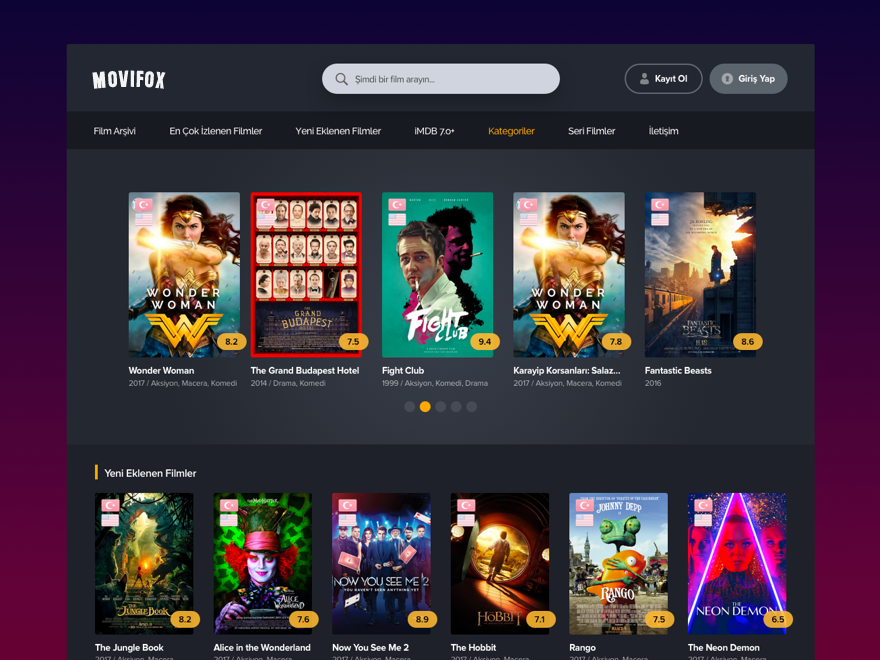
Task: Click the 8.9 rating badge on Now You See Me 2
Action: pos(422,619)
